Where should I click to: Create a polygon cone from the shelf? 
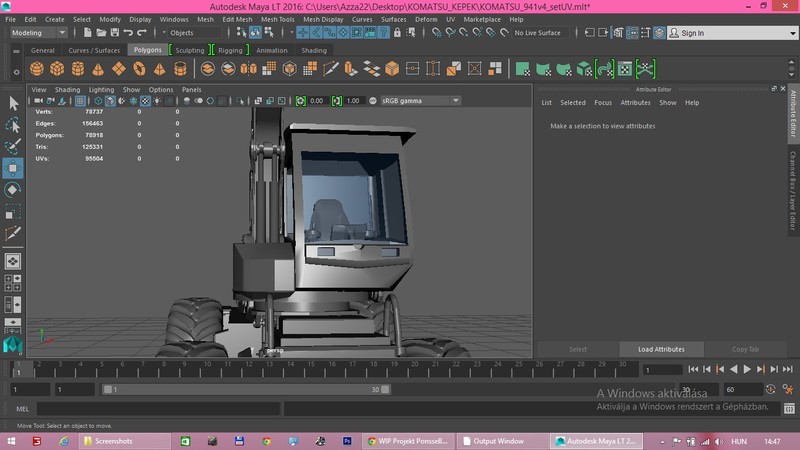(x=98, y=68)
